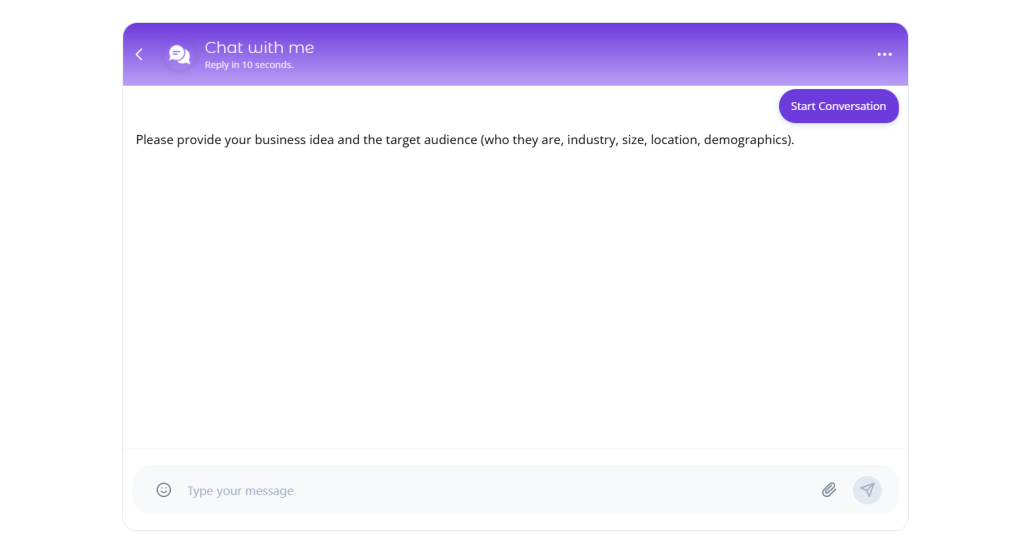Click the "Chat with me" title
1024x539 pixels.
point(259,47)
